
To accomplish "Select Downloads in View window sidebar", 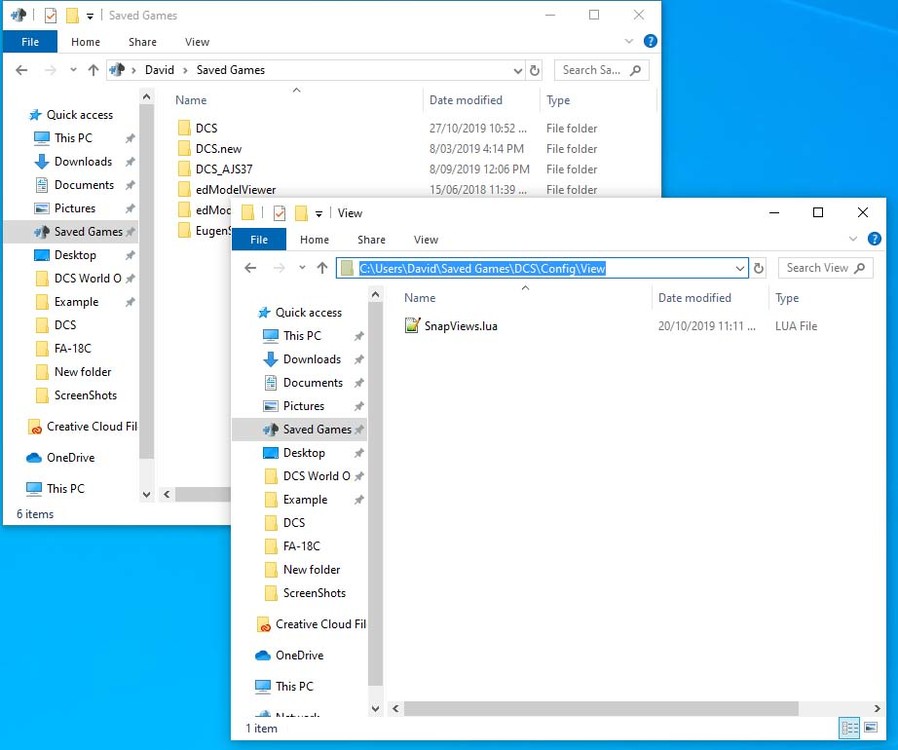I will [x=312, y=359].
